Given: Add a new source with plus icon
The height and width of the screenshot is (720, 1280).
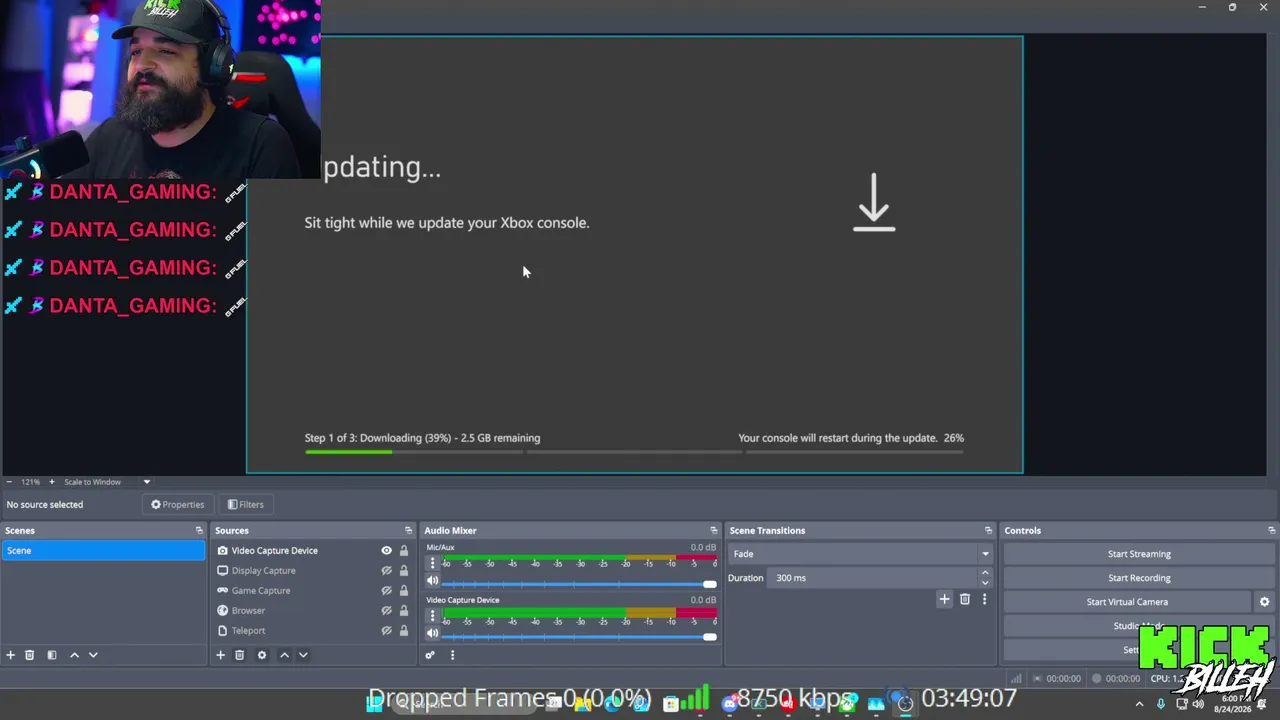Looking at the screenshot, I should [221, 655].
